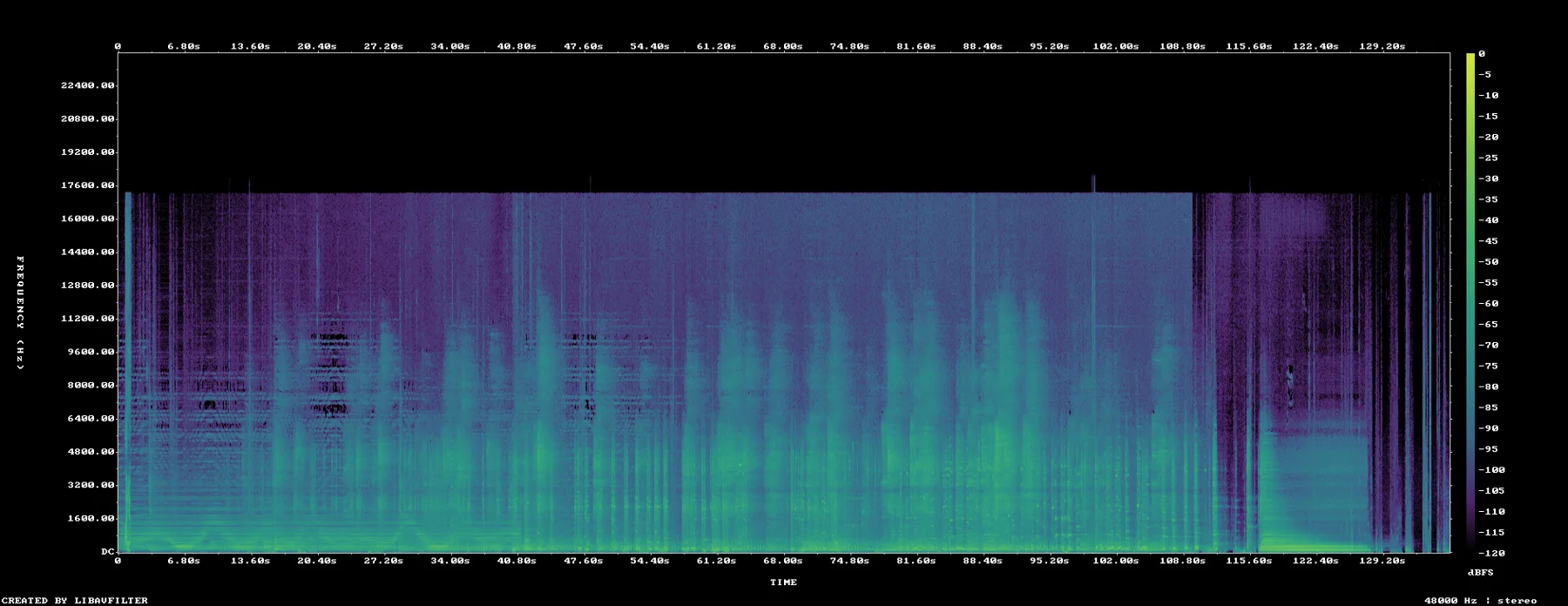
Task: Click 20.40s on the top time axis
Action: pos(317,46)
